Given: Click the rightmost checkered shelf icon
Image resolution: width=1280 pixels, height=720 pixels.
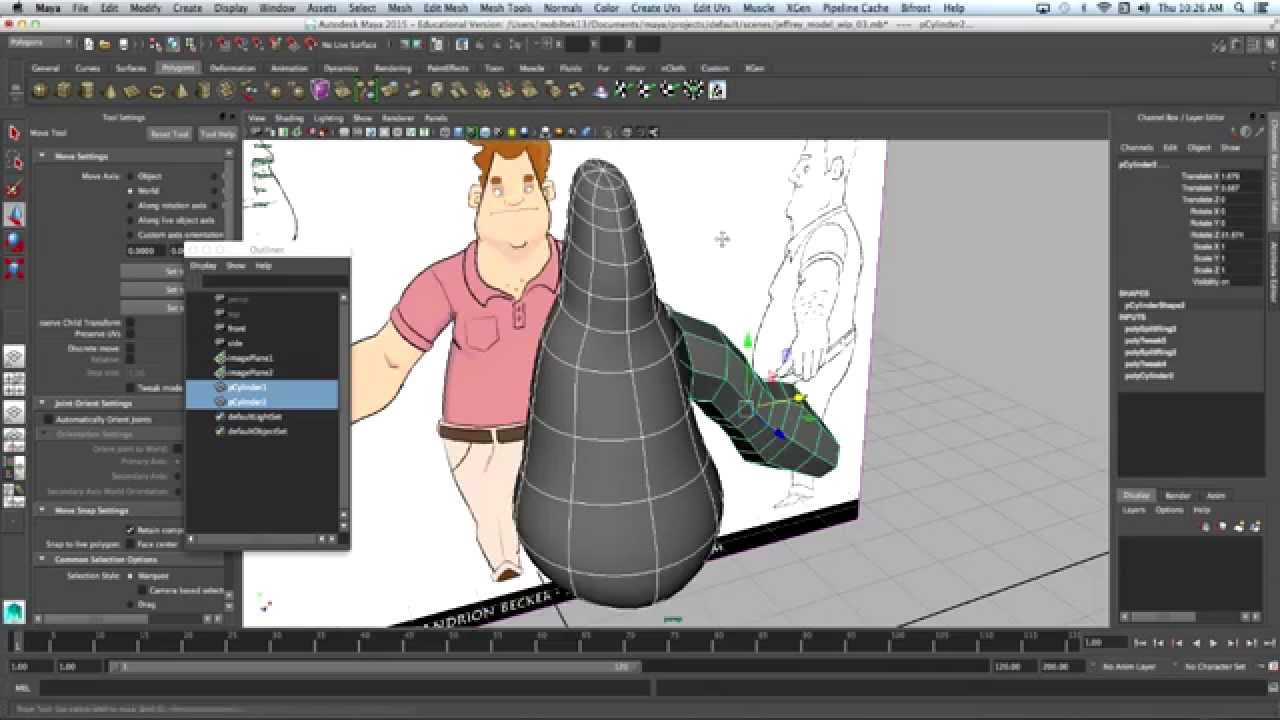Looking at the screenshot, I should point(717,90).
